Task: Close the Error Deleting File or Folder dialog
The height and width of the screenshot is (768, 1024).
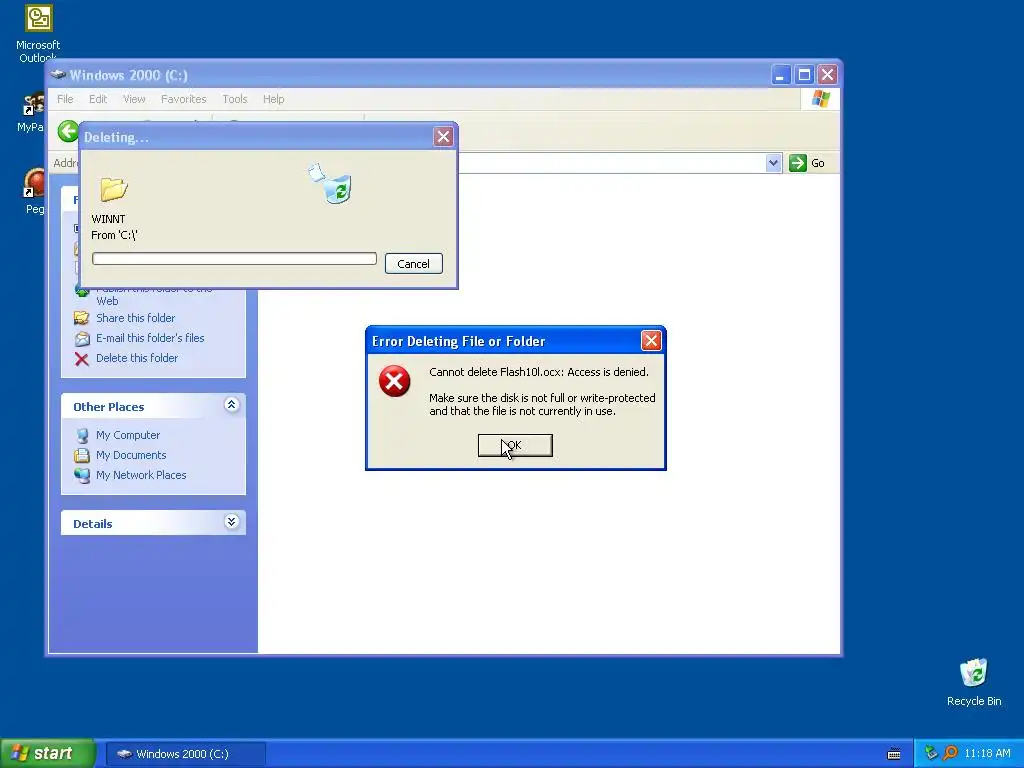Action: coord(650,340)
